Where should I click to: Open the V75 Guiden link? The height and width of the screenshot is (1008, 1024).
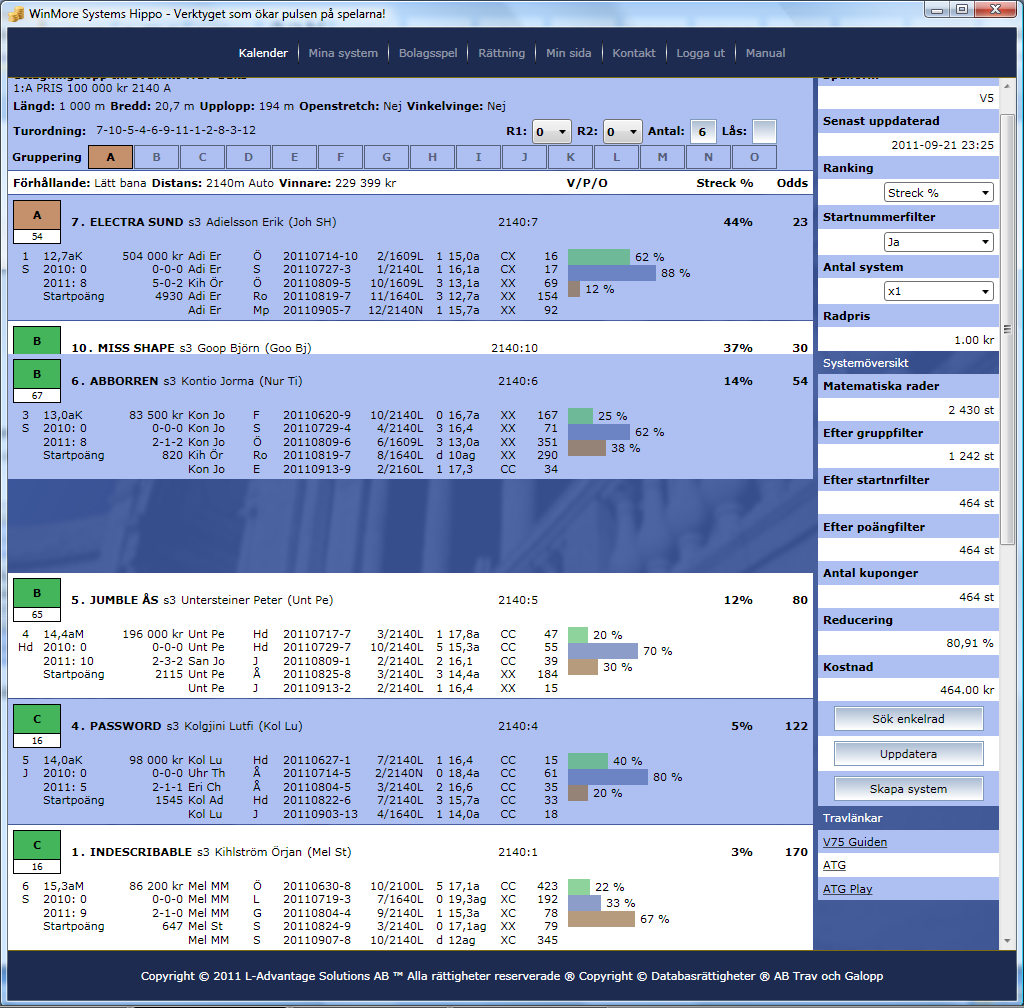point(855,842)
